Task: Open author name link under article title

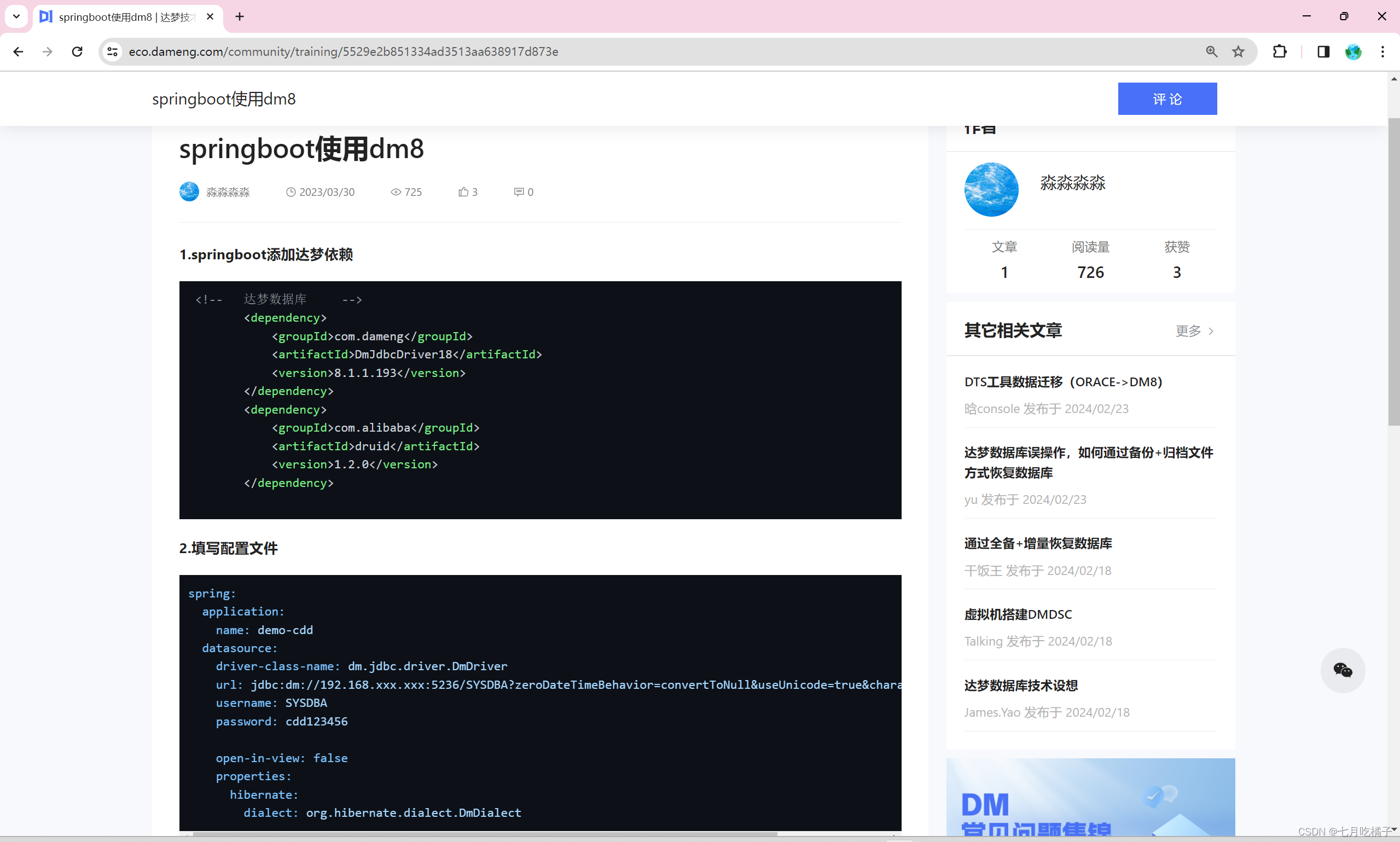Action: (228, 193)
